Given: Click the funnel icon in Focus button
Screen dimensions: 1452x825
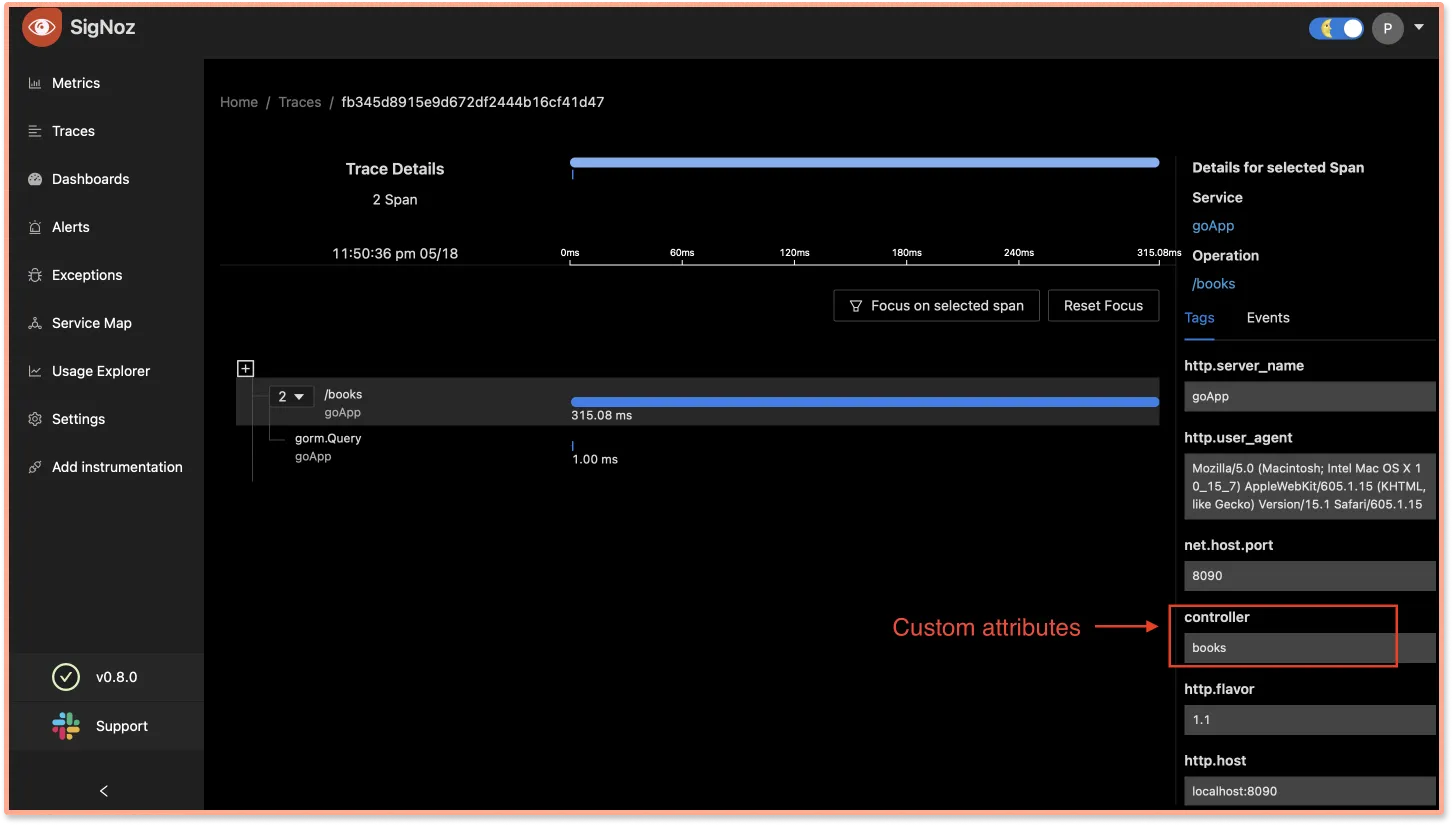Looking at the screenshot, I should click(856, 306).
